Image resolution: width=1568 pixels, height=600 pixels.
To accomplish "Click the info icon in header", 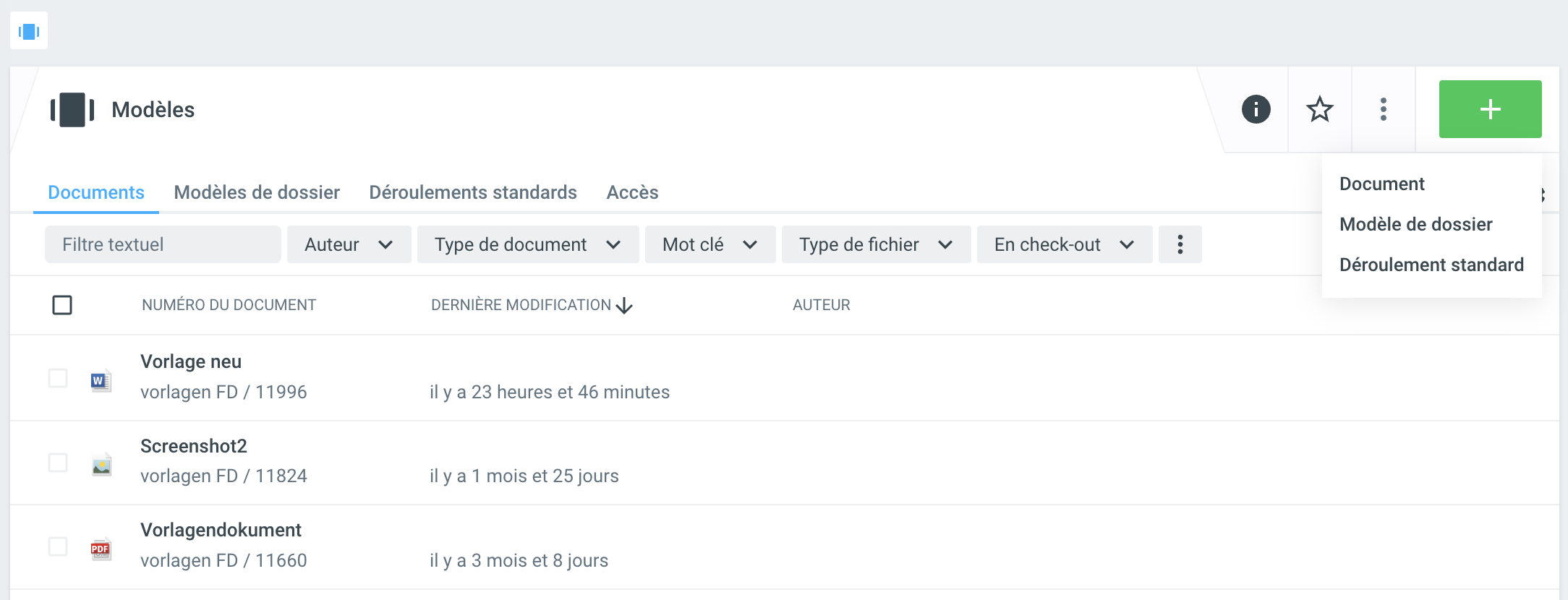I will pos(1256,110).
